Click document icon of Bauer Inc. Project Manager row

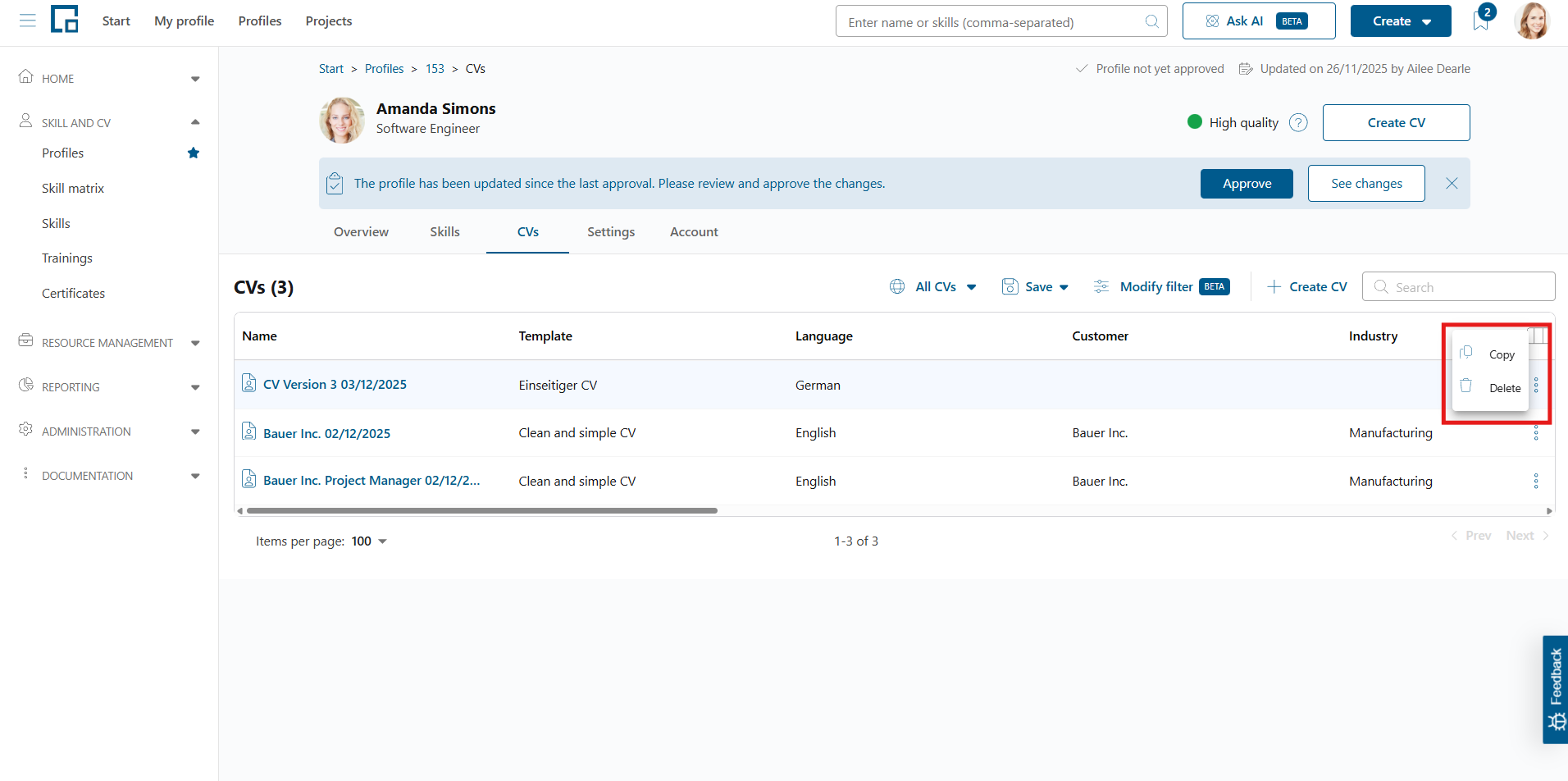[x=249, y=478]
